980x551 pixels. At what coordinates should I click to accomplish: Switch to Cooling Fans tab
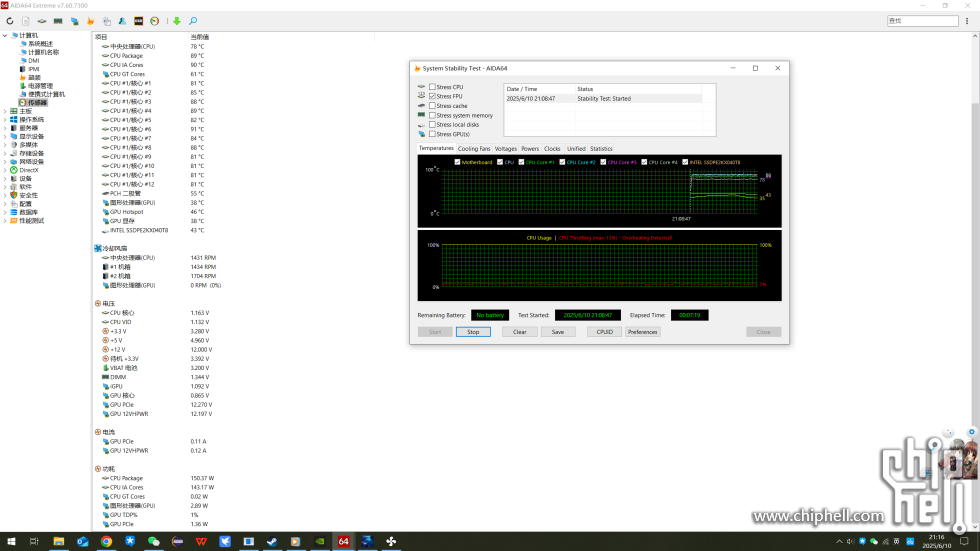click(474, 149)
